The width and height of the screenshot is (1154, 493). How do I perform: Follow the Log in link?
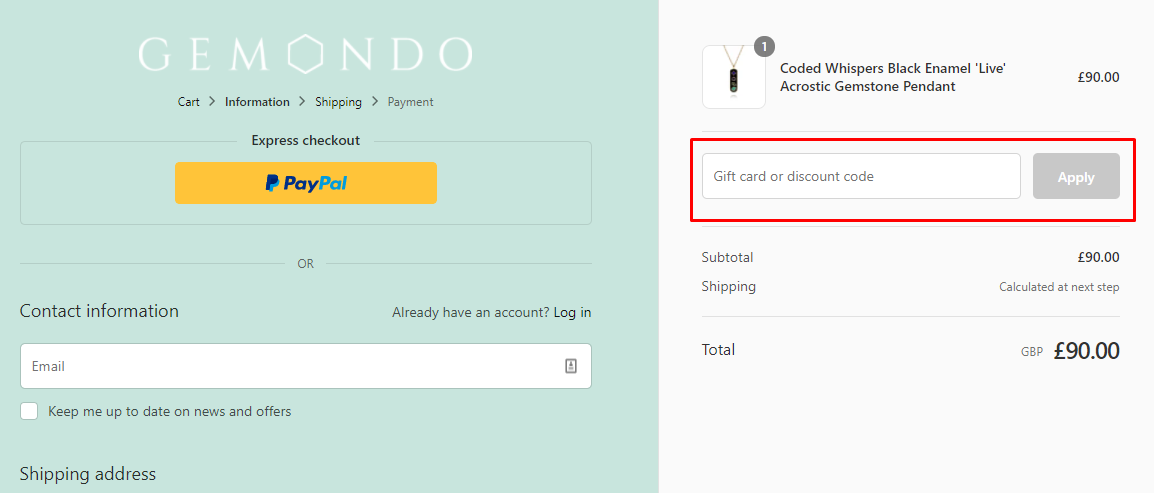coord(572,312)
